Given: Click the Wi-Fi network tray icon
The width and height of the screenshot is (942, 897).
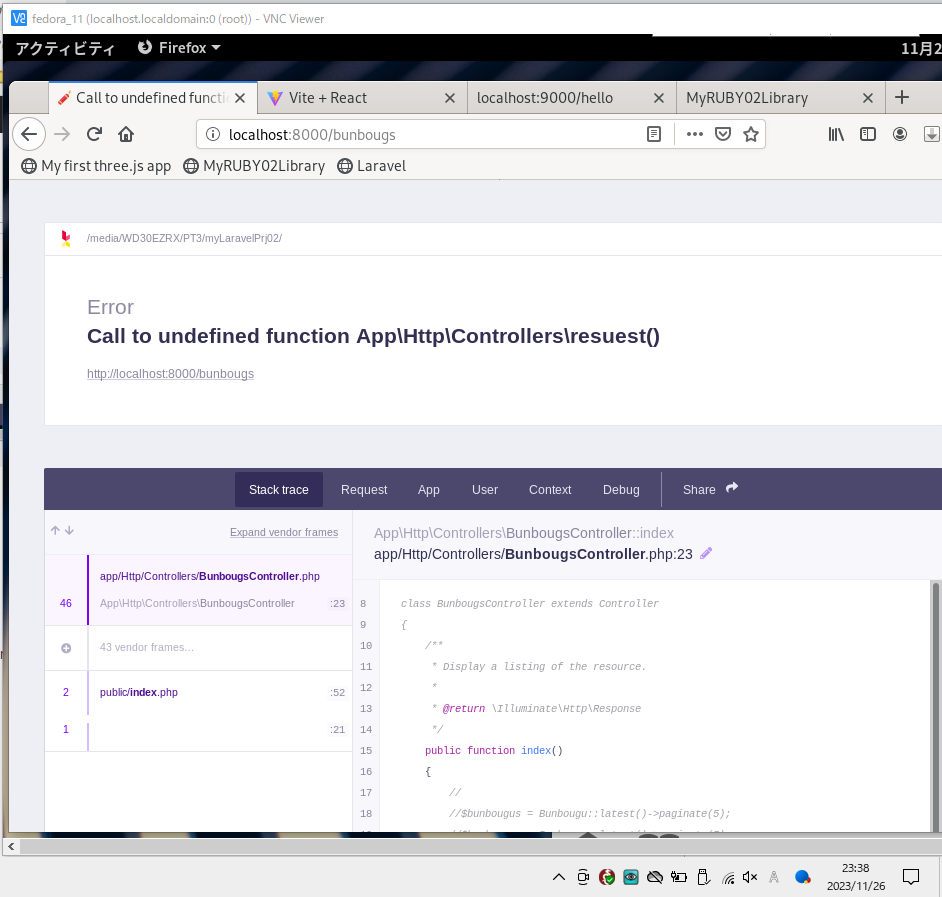Looking at the screenshot, I should coord(728,878).
